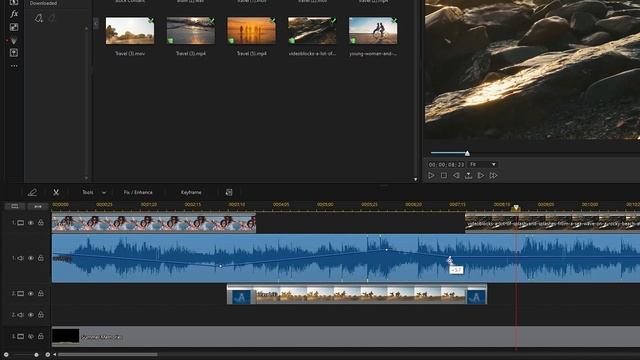Viewport: 640px width, 360px height.
Task: Fast forward the preview
Action: pos(493,176)
